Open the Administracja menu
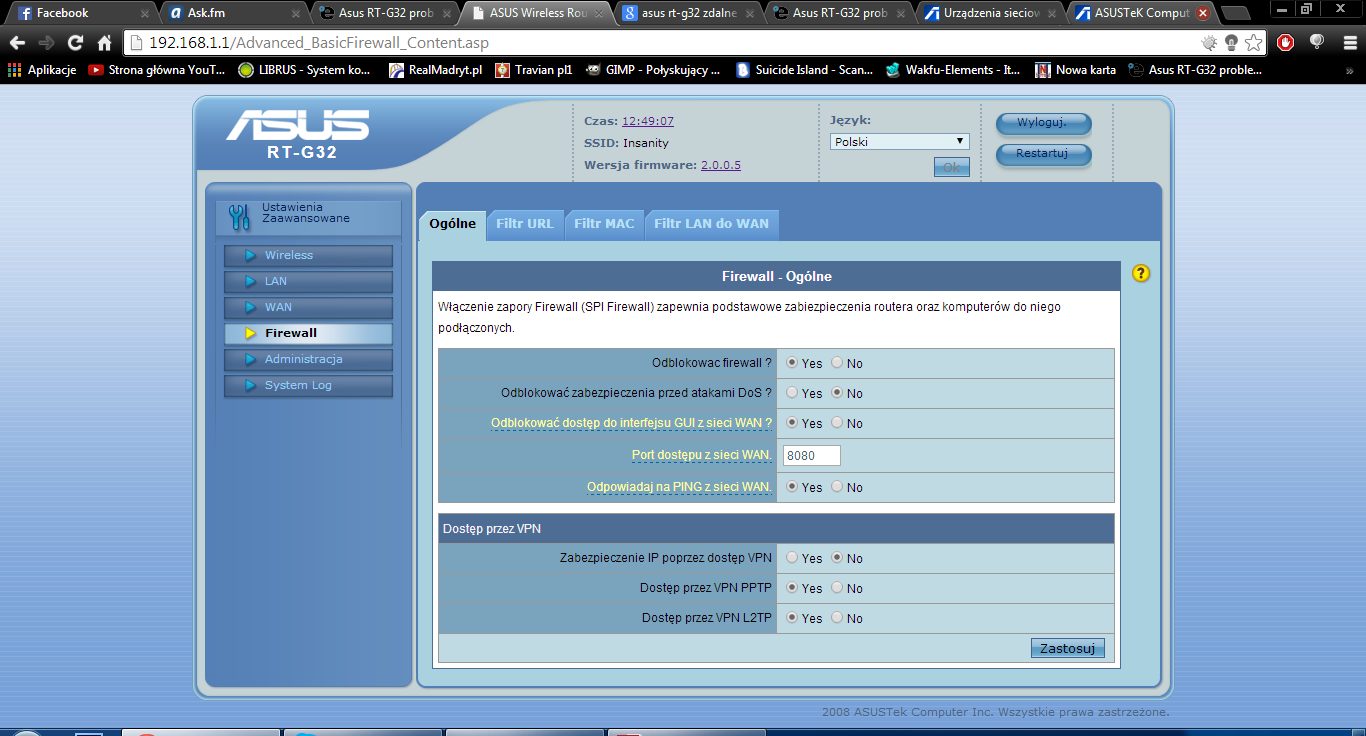 pos(308,360)
